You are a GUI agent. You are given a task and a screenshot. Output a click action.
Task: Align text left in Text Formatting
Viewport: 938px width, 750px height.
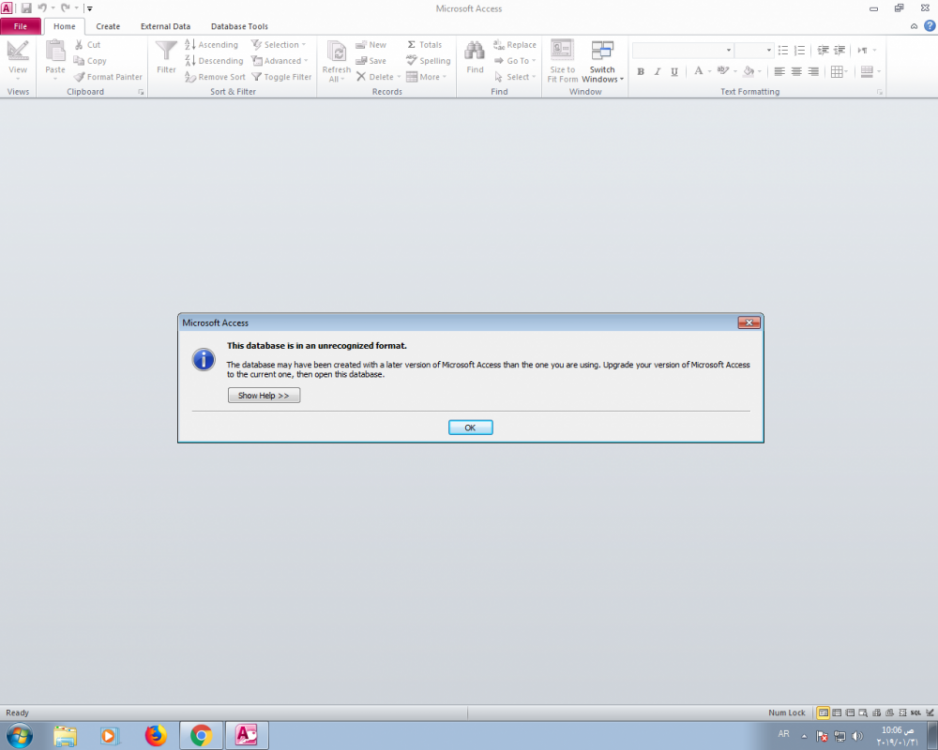[x=779, y=71]
